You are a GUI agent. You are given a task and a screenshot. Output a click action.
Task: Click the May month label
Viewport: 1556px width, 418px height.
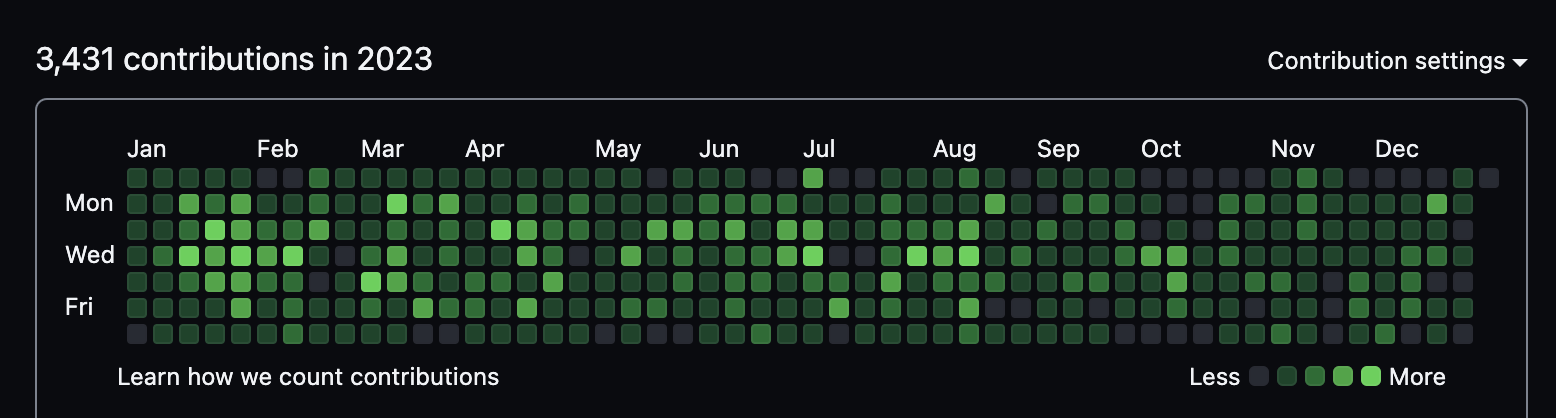click(618, 150)
